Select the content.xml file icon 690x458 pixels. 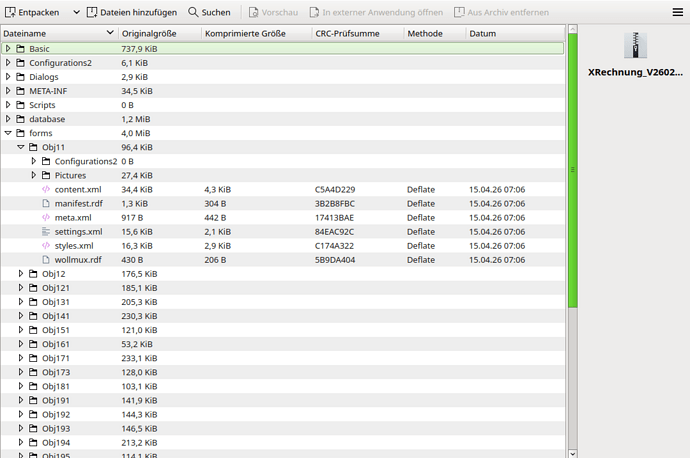pos(46,190)
